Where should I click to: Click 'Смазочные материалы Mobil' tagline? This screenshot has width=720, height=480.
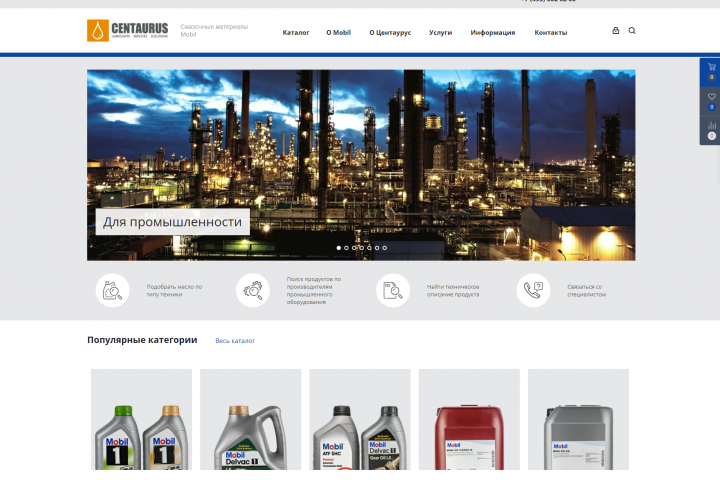(x=214, y=30)
